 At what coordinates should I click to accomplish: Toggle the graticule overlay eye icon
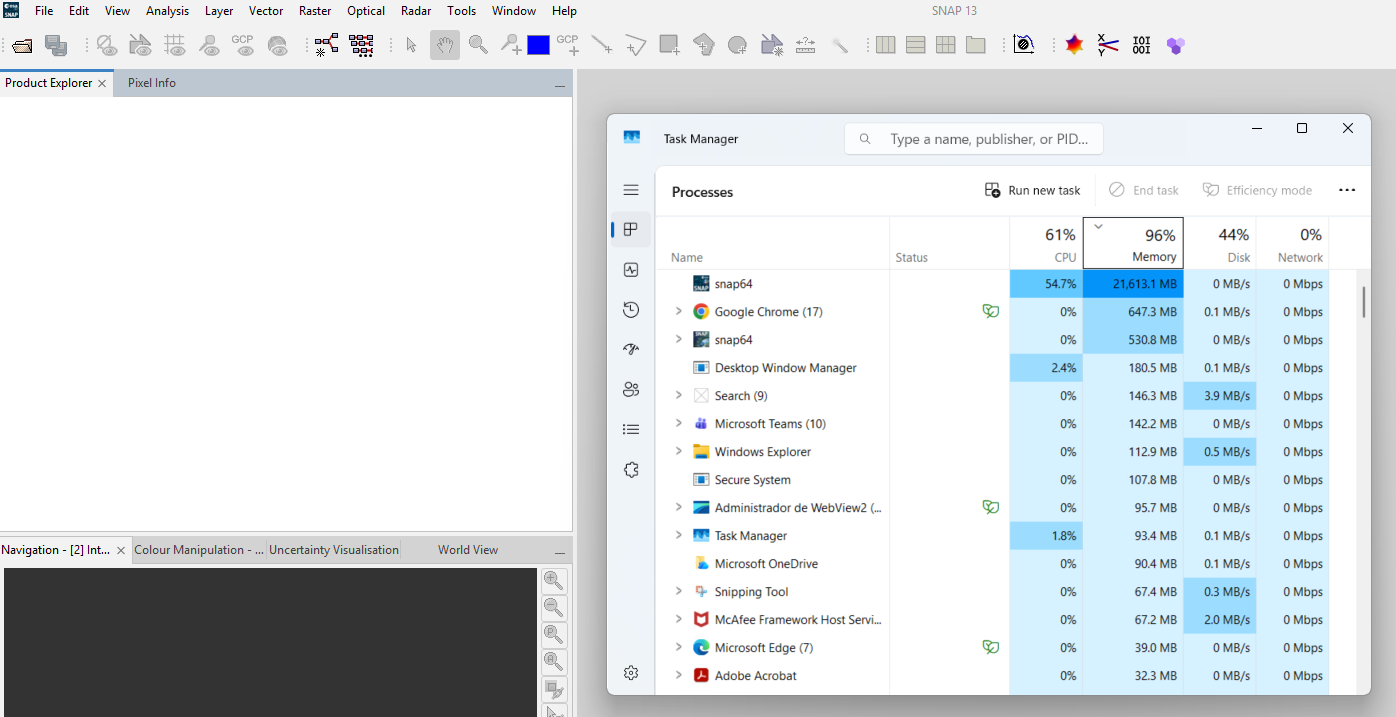175,45
